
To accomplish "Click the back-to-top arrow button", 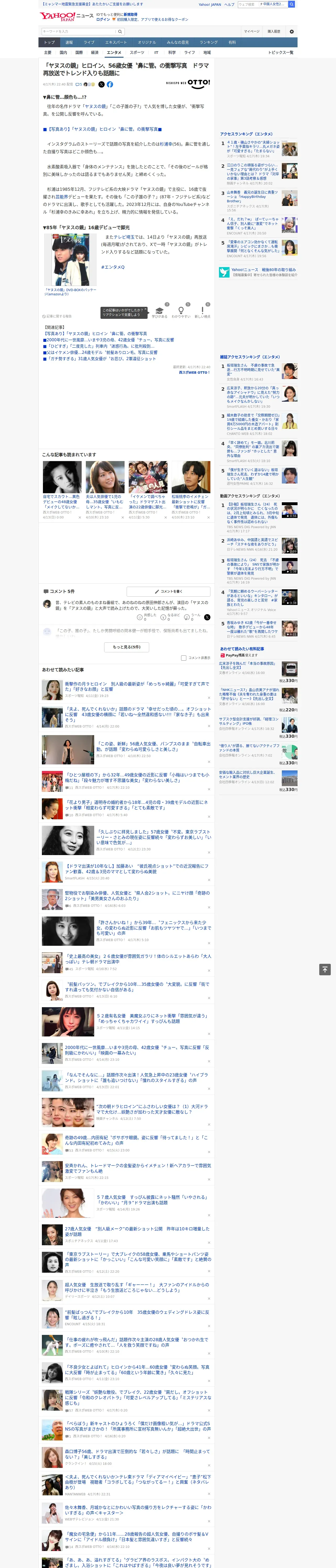I will click(x=325, y=969).
